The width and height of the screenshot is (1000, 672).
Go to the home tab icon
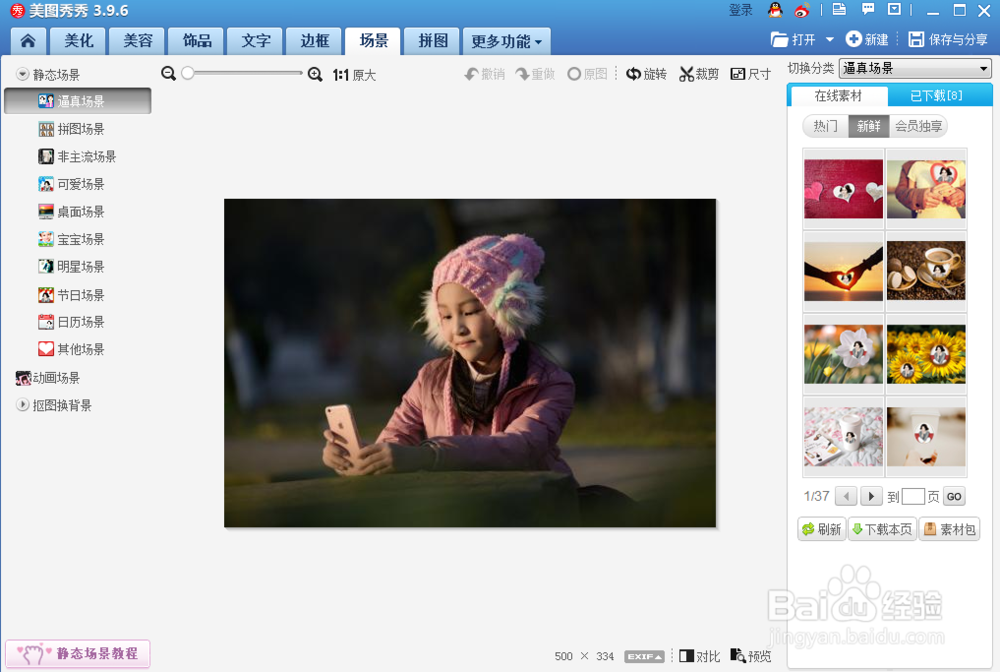click(28, 41)
